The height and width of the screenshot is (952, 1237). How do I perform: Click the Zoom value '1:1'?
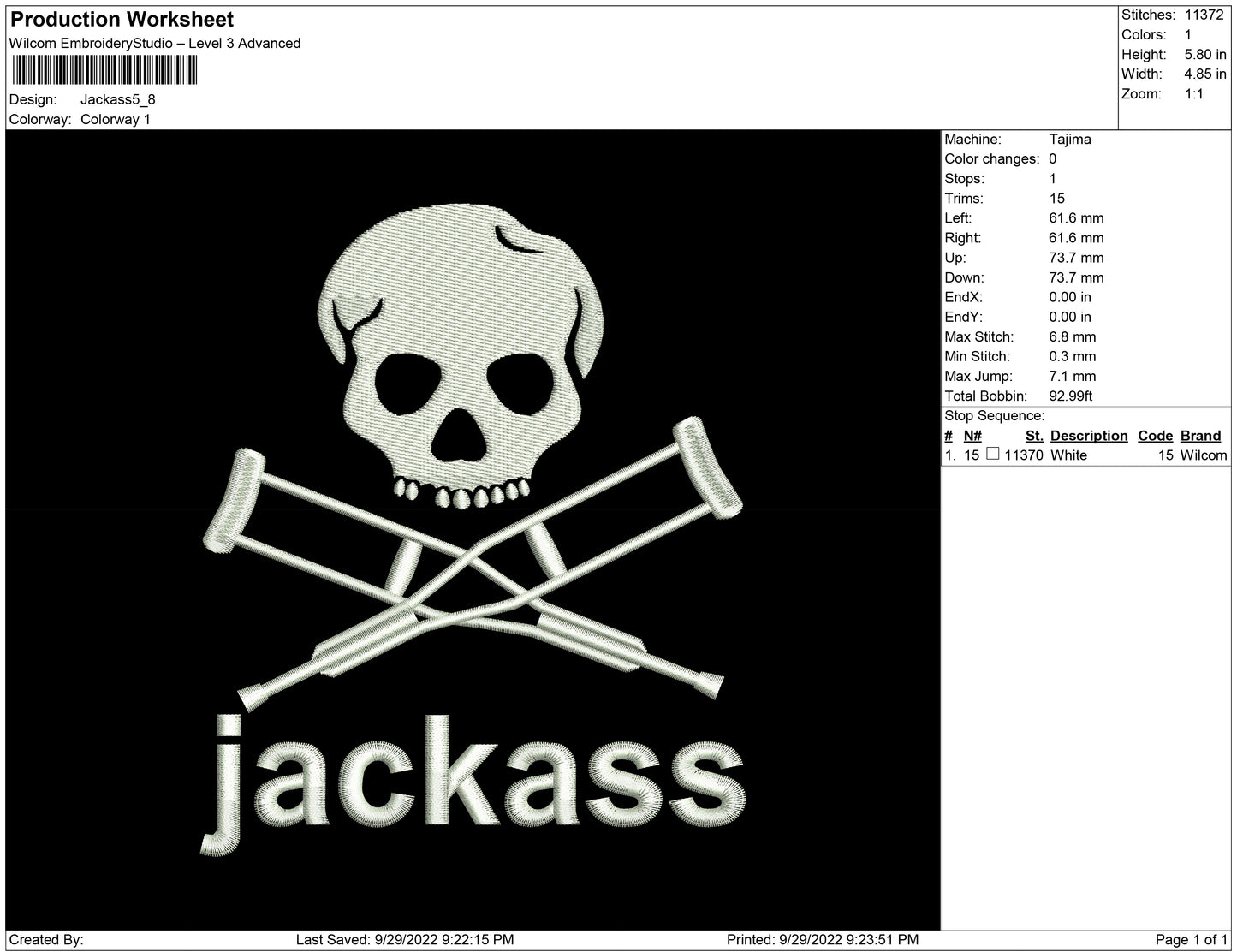[1194, 94]
